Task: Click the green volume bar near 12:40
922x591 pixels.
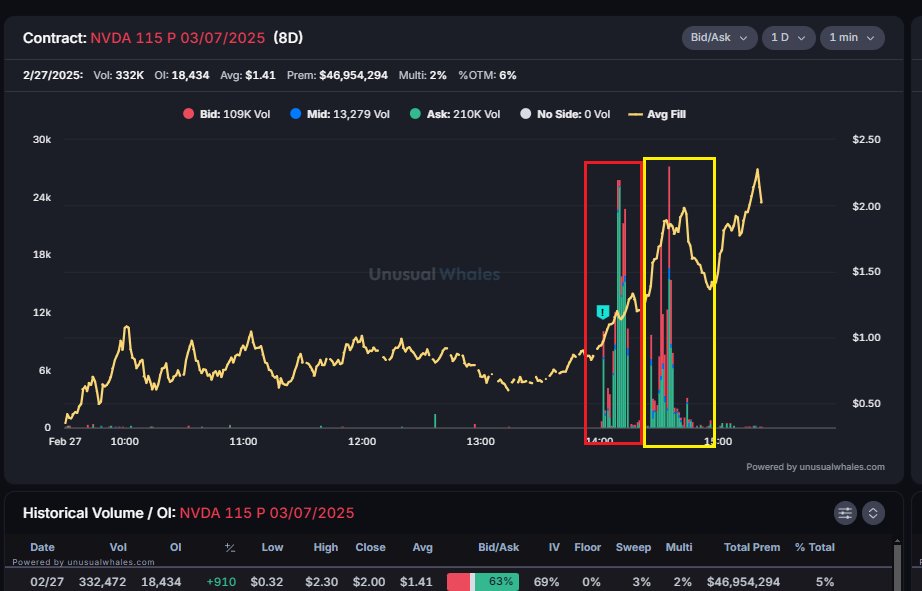Action: click(x=435, y=420)
